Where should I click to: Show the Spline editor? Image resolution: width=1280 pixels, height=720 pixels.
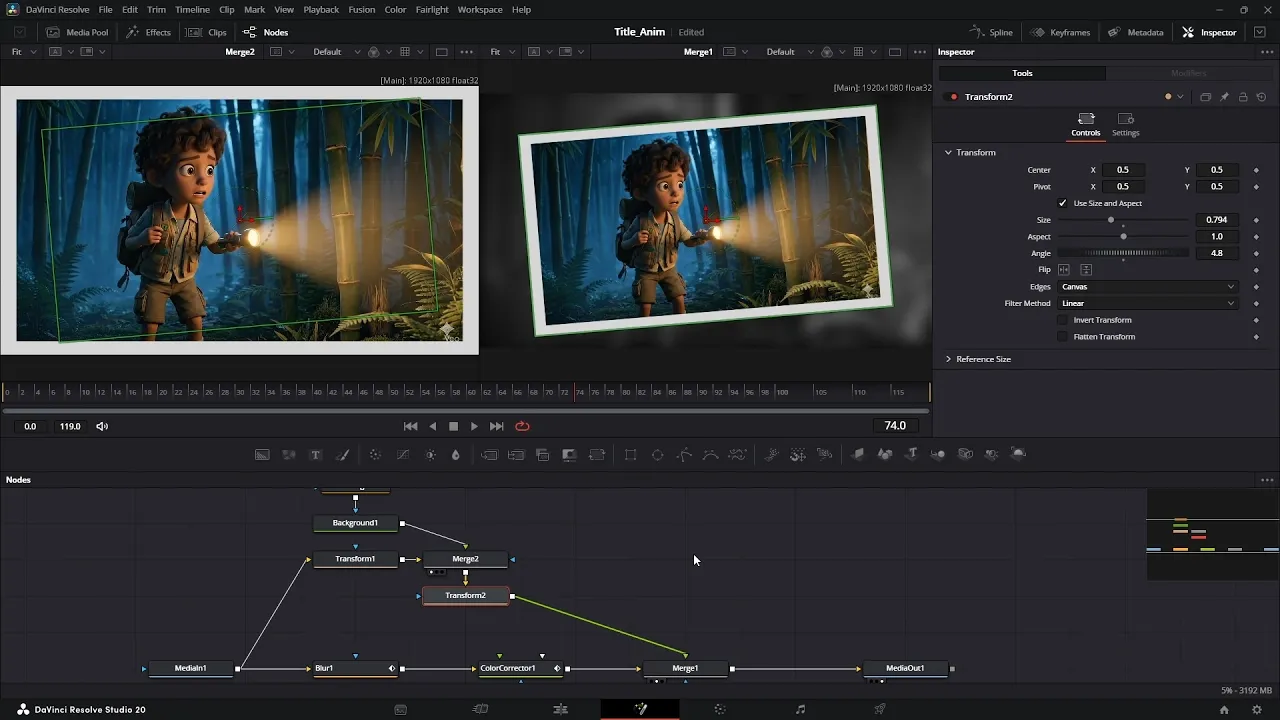(991, 32)
